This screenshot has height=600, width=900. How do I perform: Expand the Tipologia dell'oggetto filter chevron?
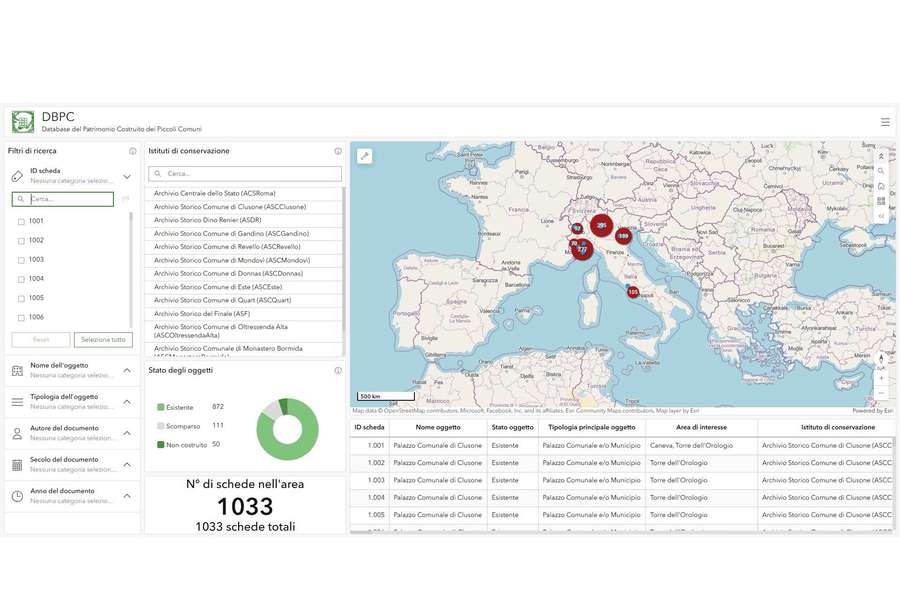[x=127, y=402]
